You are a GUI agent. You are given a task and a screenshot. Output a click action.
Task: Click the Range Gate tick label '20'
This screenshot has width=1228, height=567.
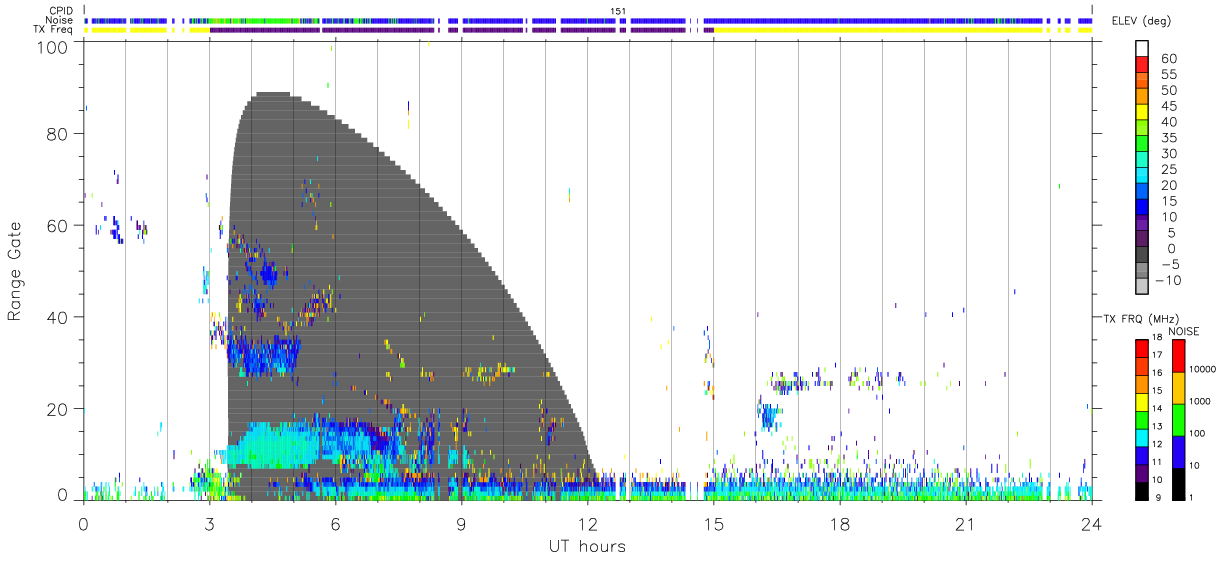point(57,409)
